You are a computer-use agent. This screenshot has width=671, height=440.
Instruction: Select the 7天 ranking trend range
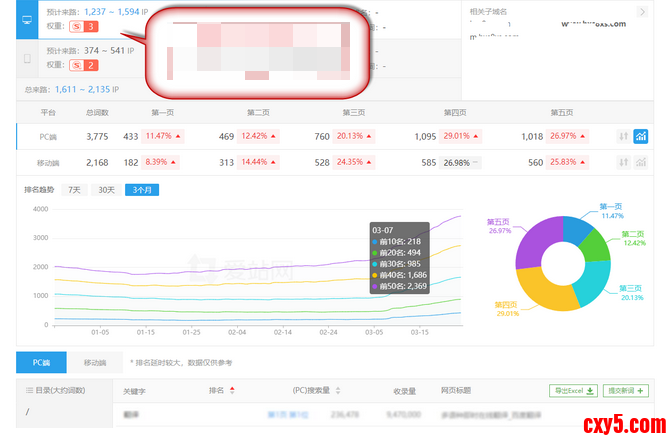click(x=73, y=189)
